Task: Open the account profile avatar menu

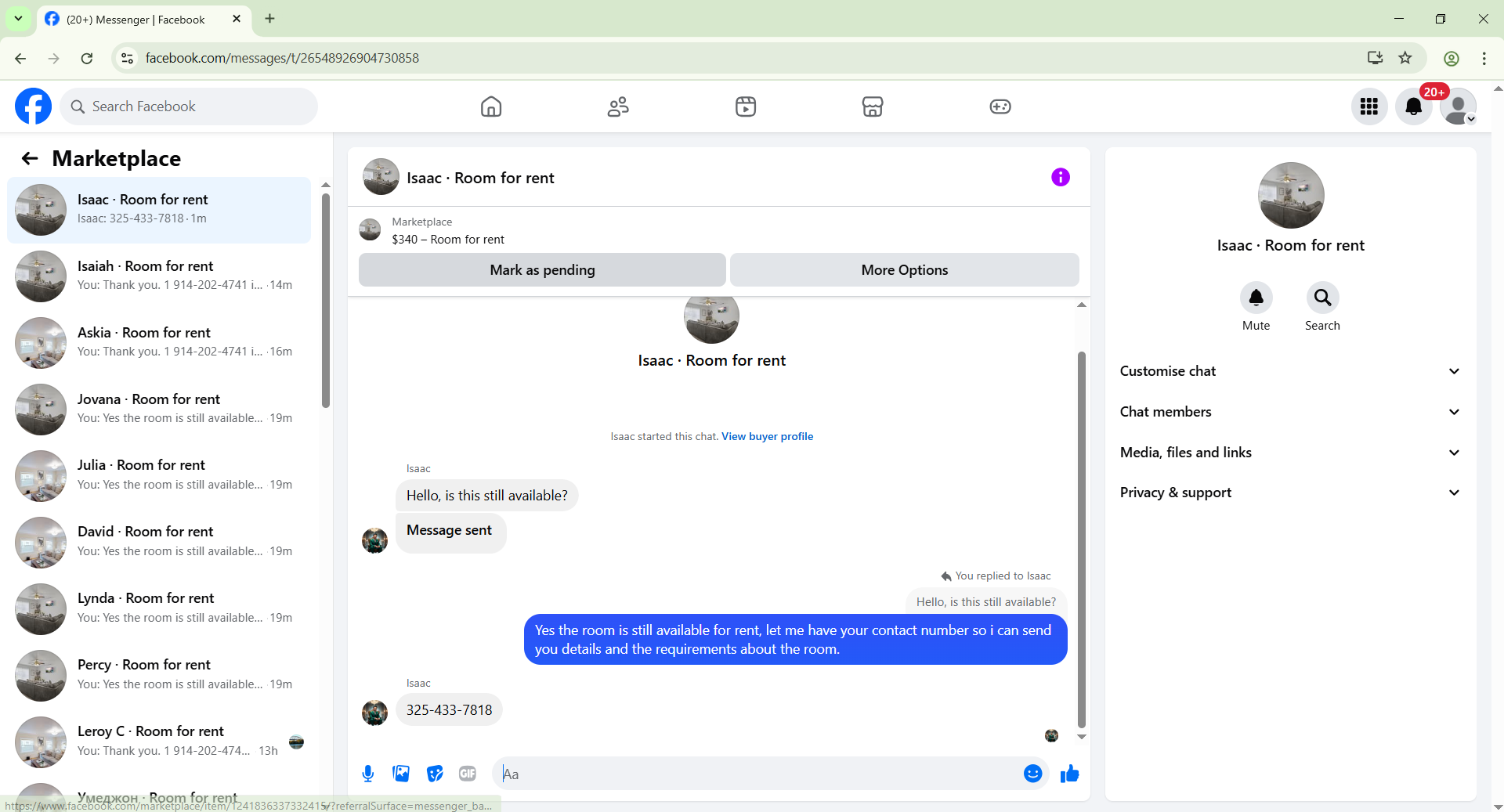Action: (1459, 106)
